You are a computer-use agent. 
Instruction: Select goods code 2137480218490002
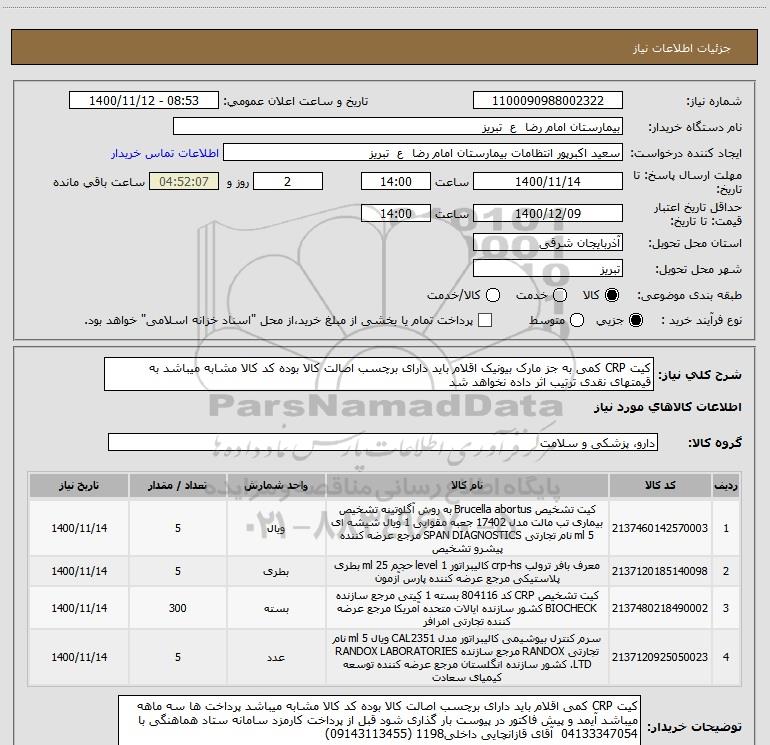click(660, 608)
